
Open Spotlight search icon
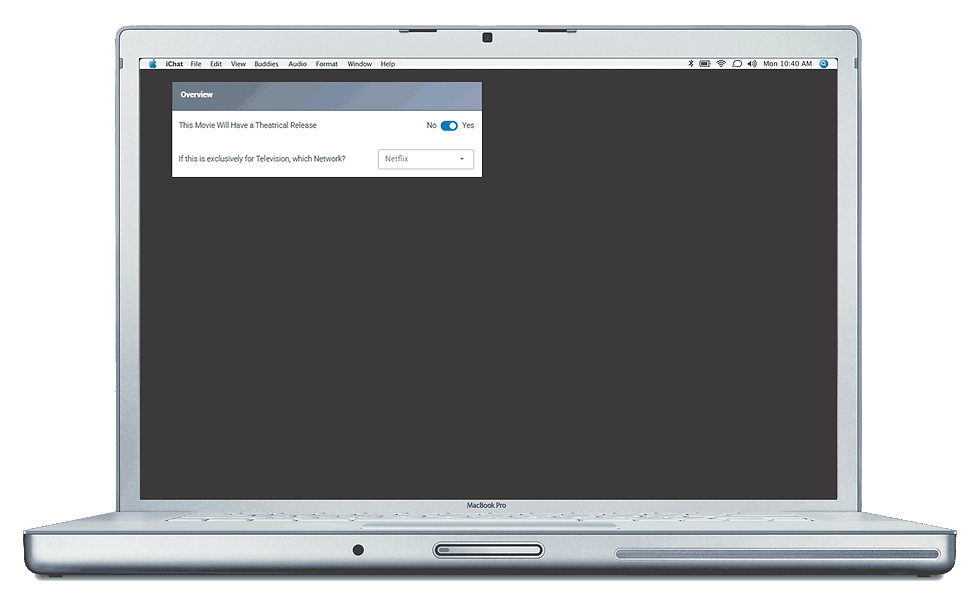(x=824, y=64)
